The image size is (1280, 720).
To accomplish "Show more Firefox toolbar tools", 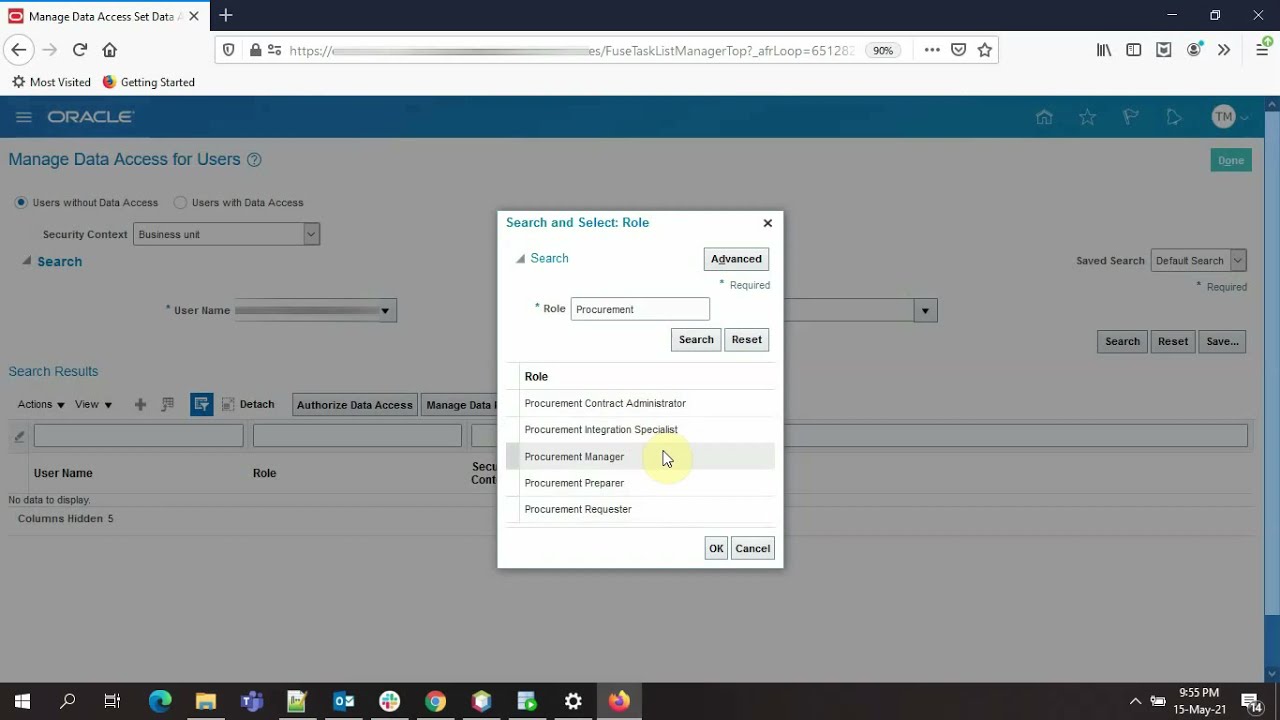I will pos(1224,50).
